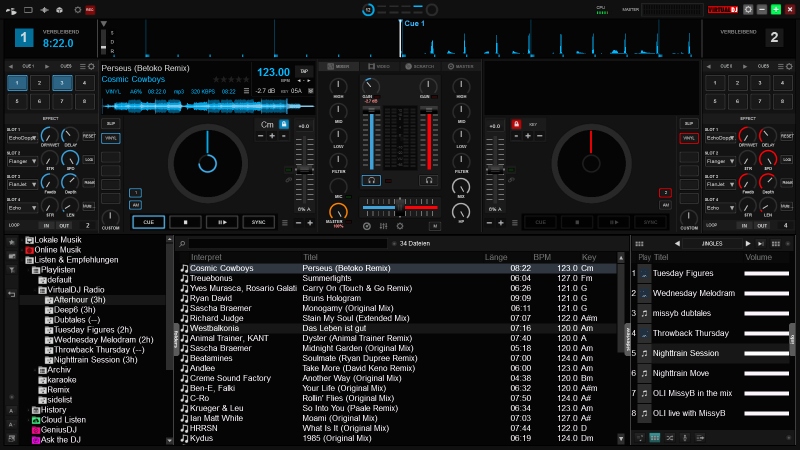
Task: Go to previous jingles bank arrow
Action: (x=677, y=244)
